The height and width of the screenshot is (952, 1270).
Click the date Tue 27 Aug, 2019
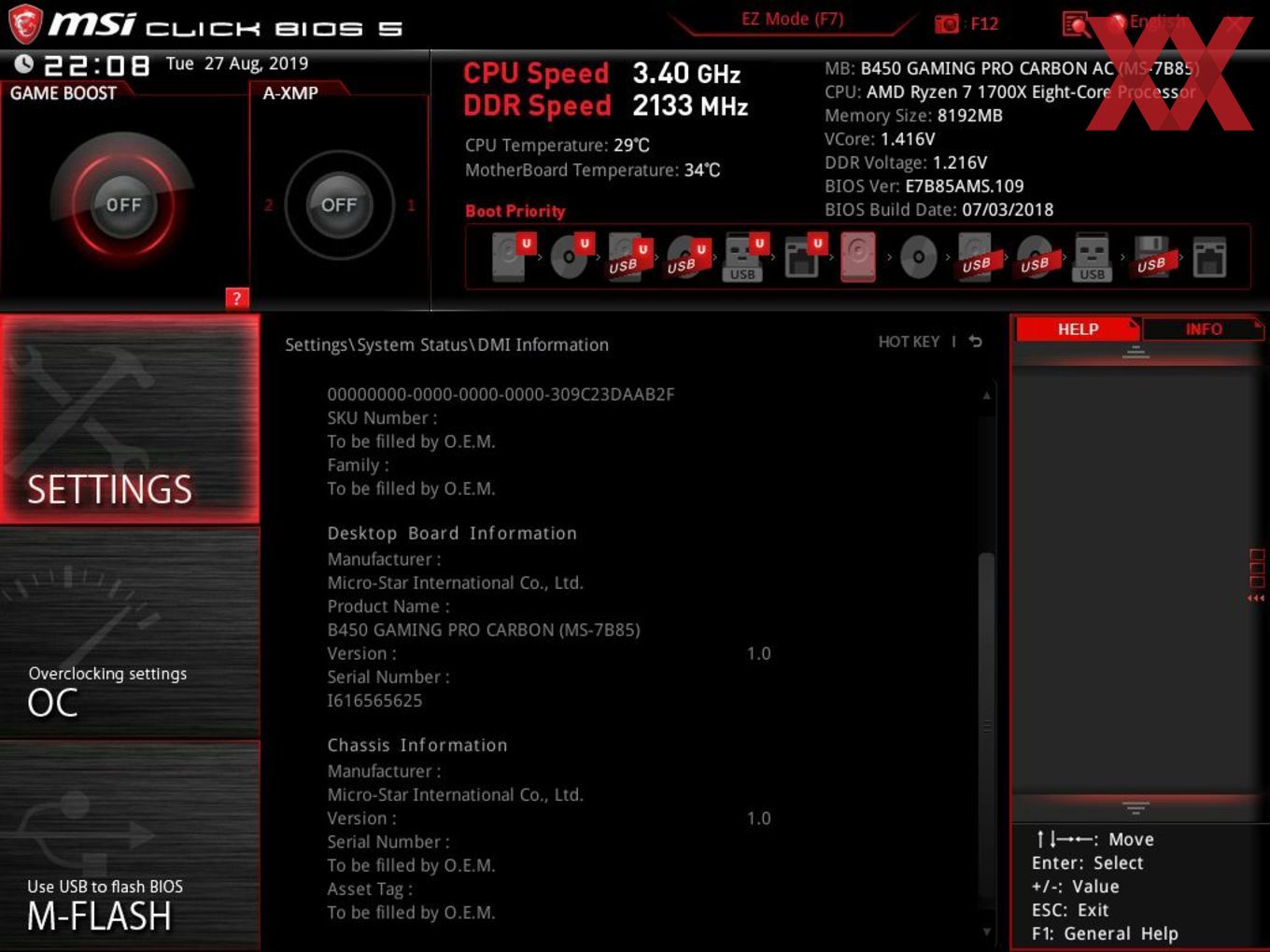[237, 63]
